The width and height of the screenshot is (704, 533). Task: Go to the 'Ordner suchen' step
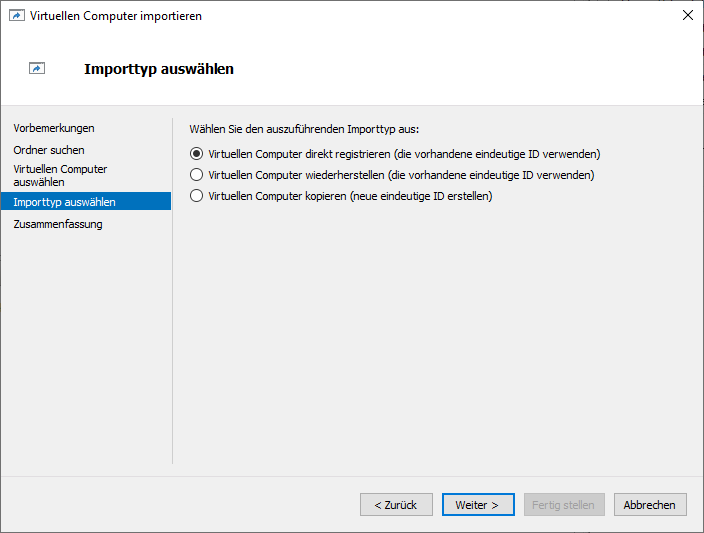pyautogui.click(x=49, y=150)
